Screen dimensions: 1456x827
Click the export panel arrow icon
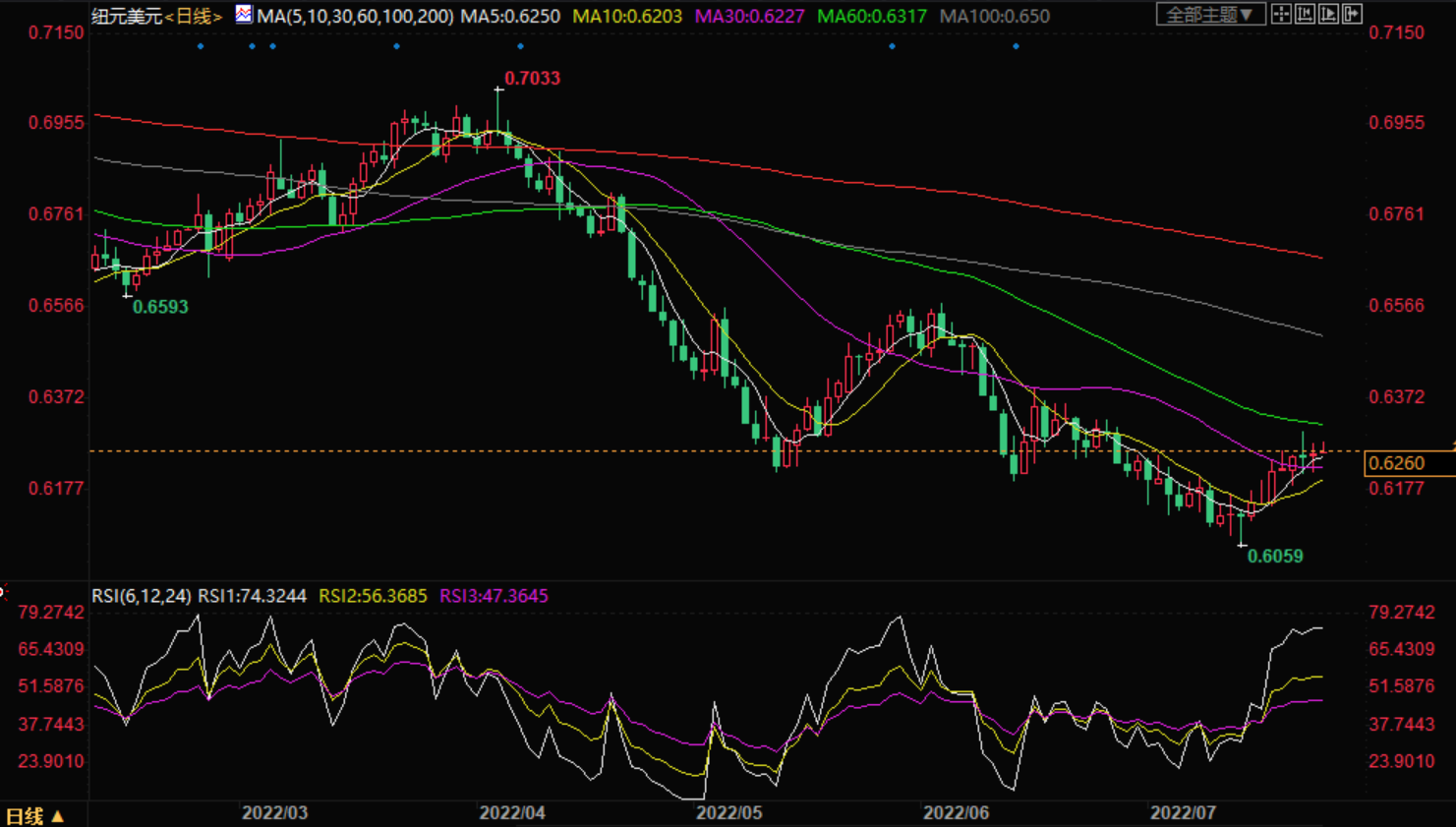(x=1353, y=15)
